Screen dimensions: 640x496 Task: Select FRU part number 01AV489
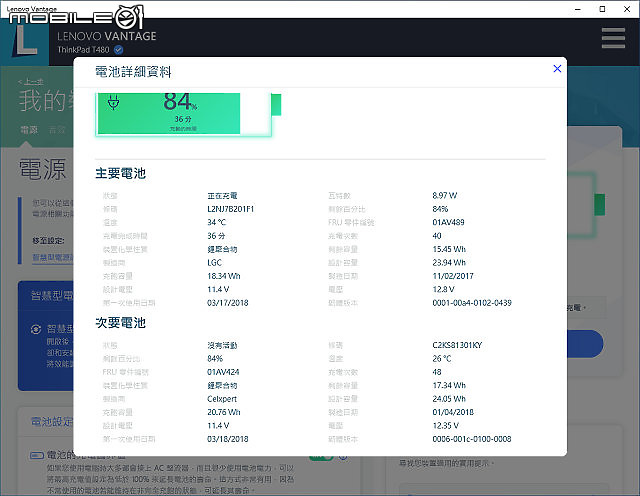pos(448,222)
